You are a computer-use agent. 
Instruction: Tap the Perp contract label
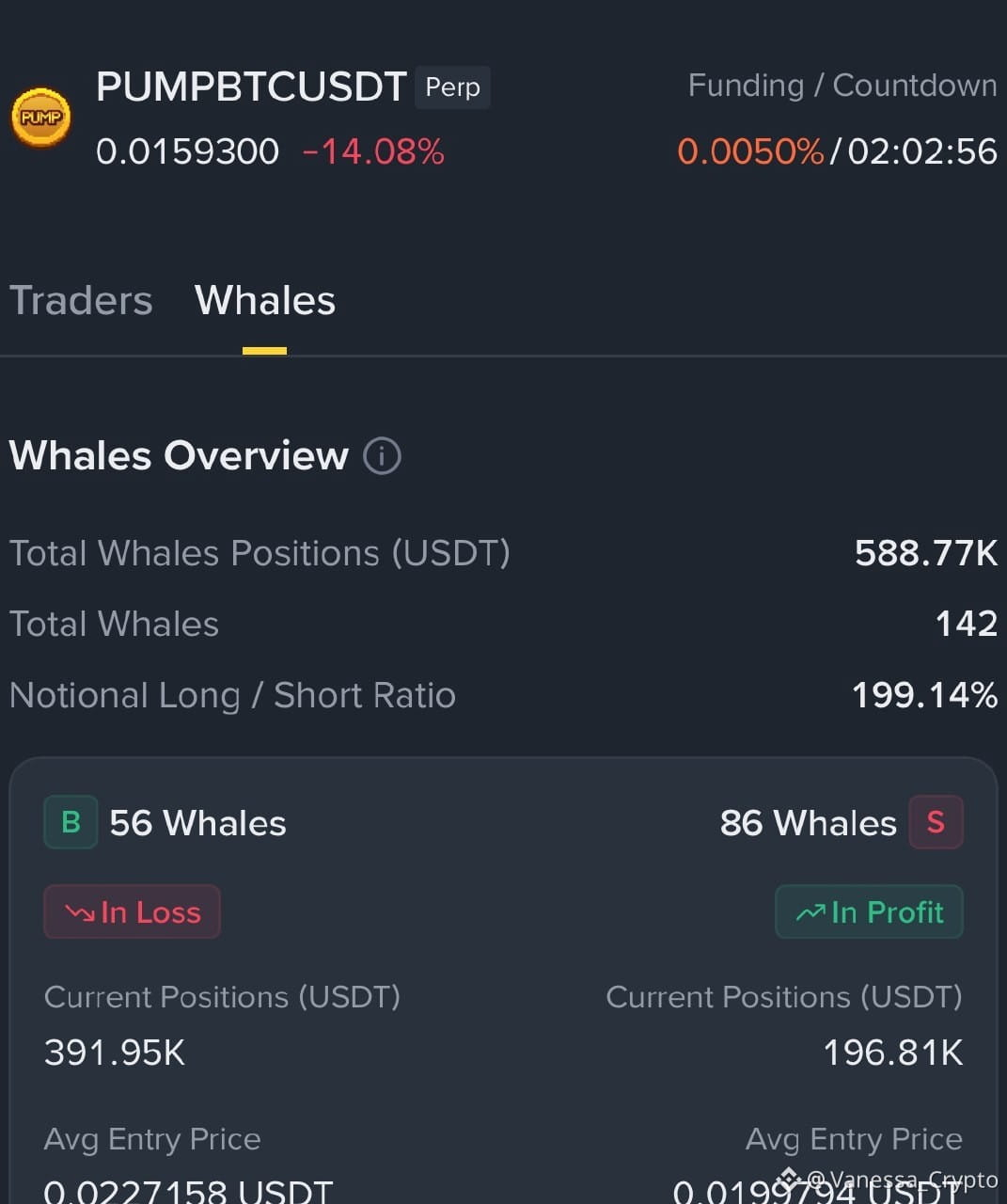click(452, 87)
